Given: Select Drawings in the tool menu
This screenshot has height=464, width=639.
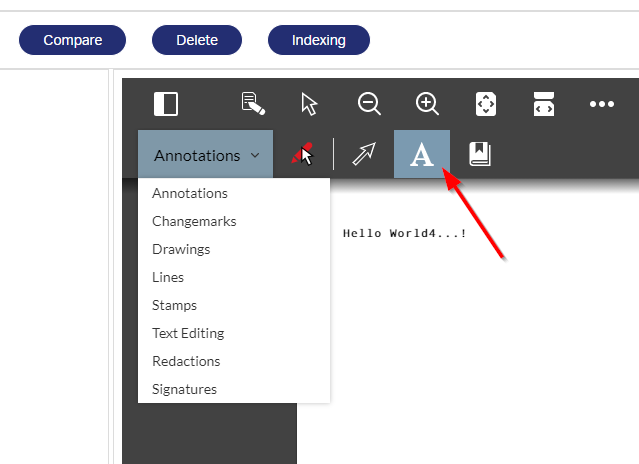Looking at the screenshot, I should click(181, 249).
